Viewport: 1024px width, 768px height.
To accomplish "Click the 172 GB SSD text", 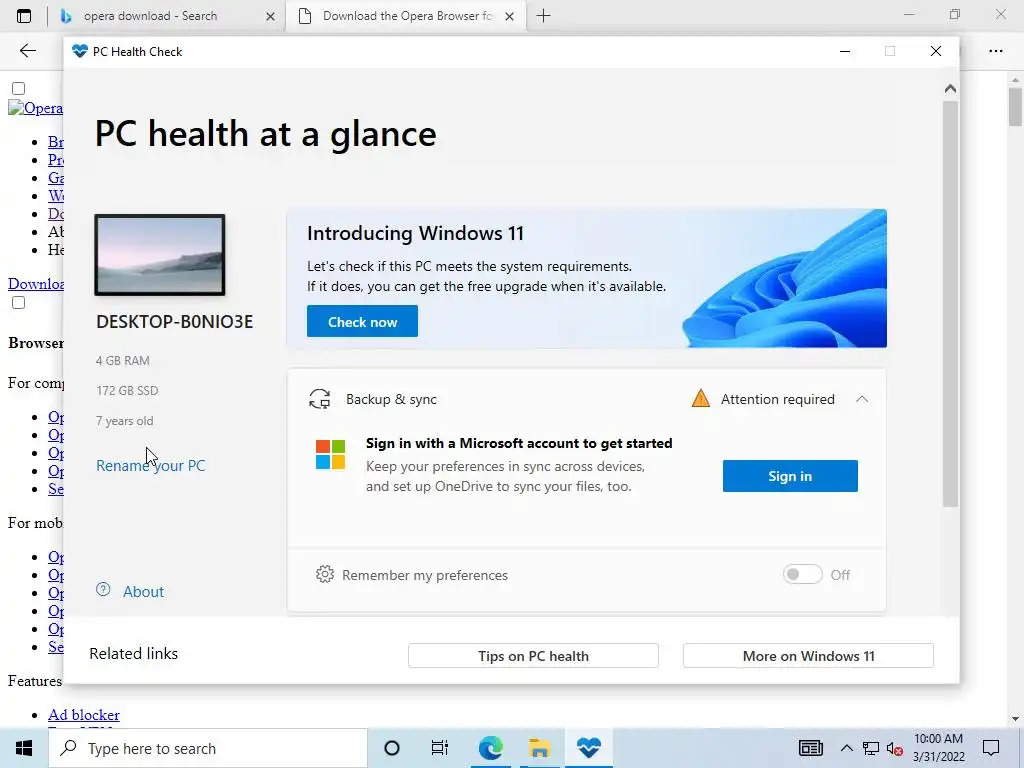I will point(127,391).
